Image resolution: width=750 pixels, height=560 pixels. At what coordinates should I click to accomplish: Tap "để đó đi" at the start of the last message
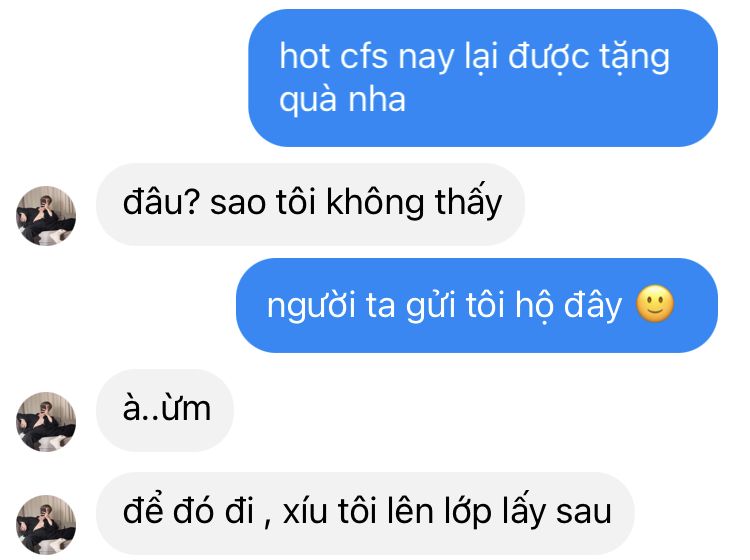[x=188, y=510]
